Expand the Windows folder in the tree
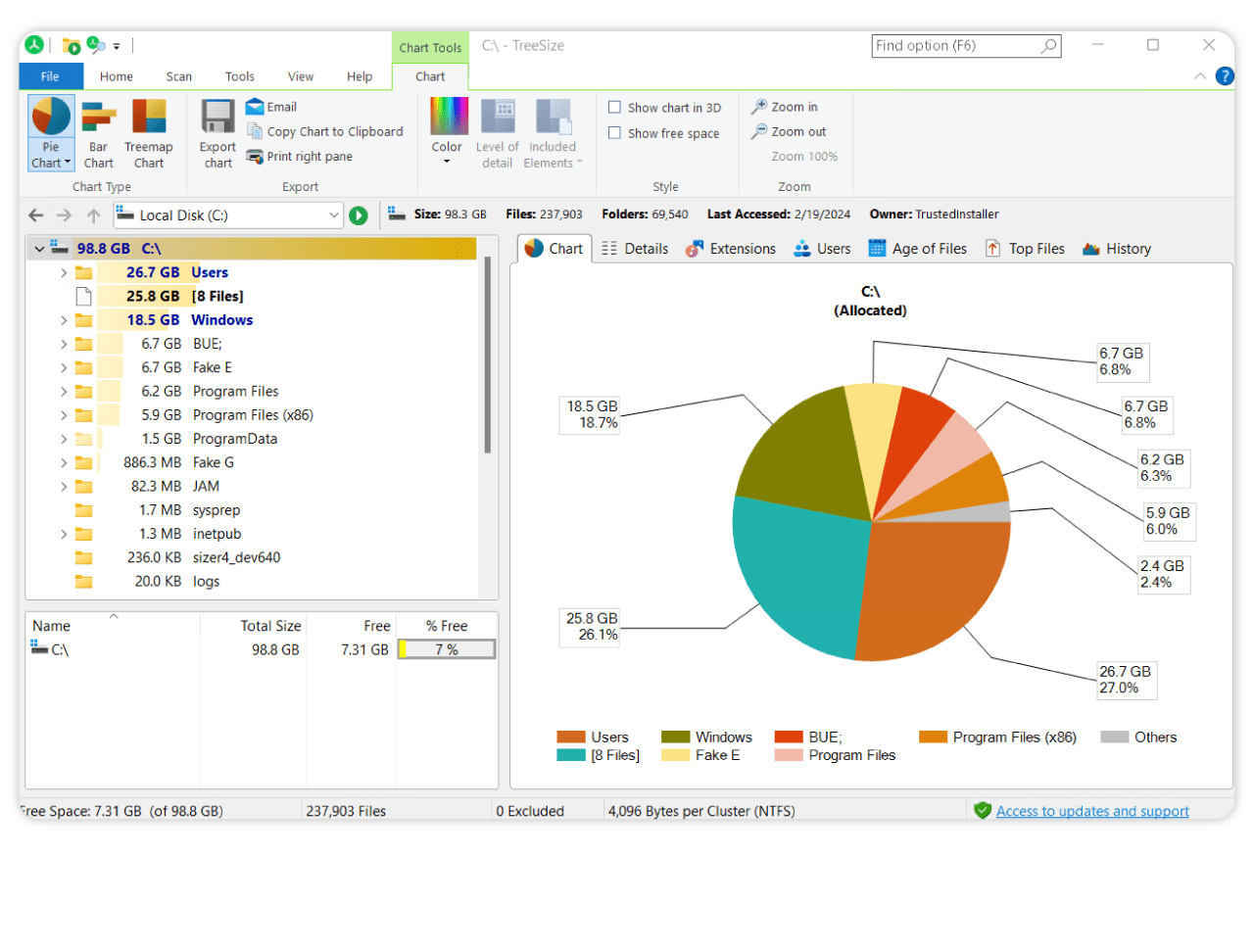The width and height of the screenshot is (1254, 952). [63, 319]
